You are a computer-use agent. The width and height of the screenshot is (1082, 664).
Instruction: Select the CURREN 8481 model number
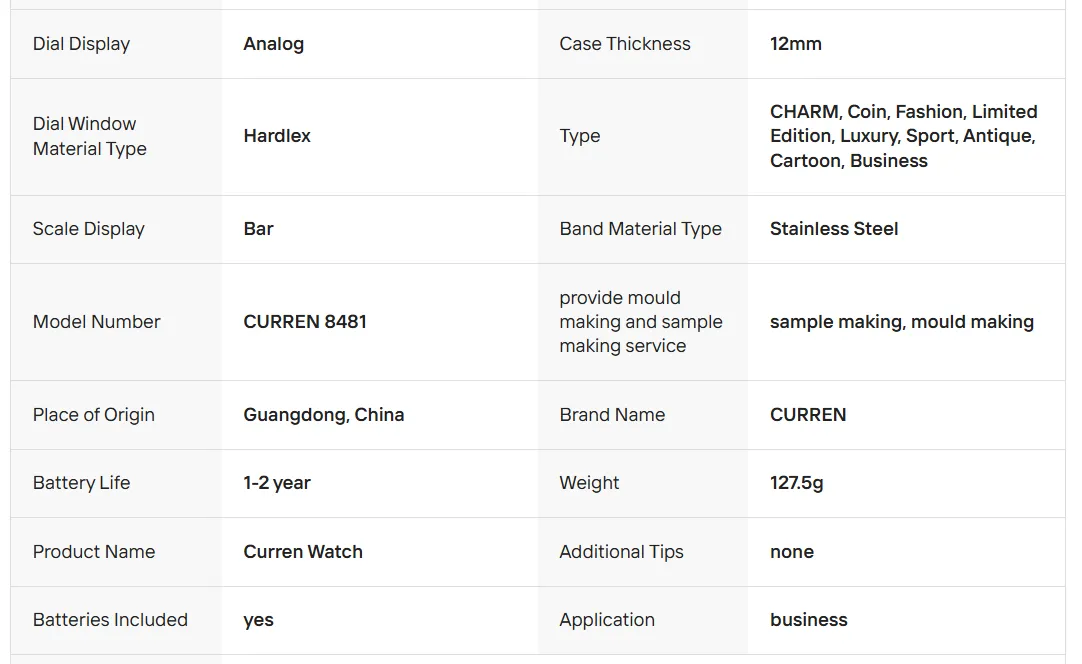[304, 322]
